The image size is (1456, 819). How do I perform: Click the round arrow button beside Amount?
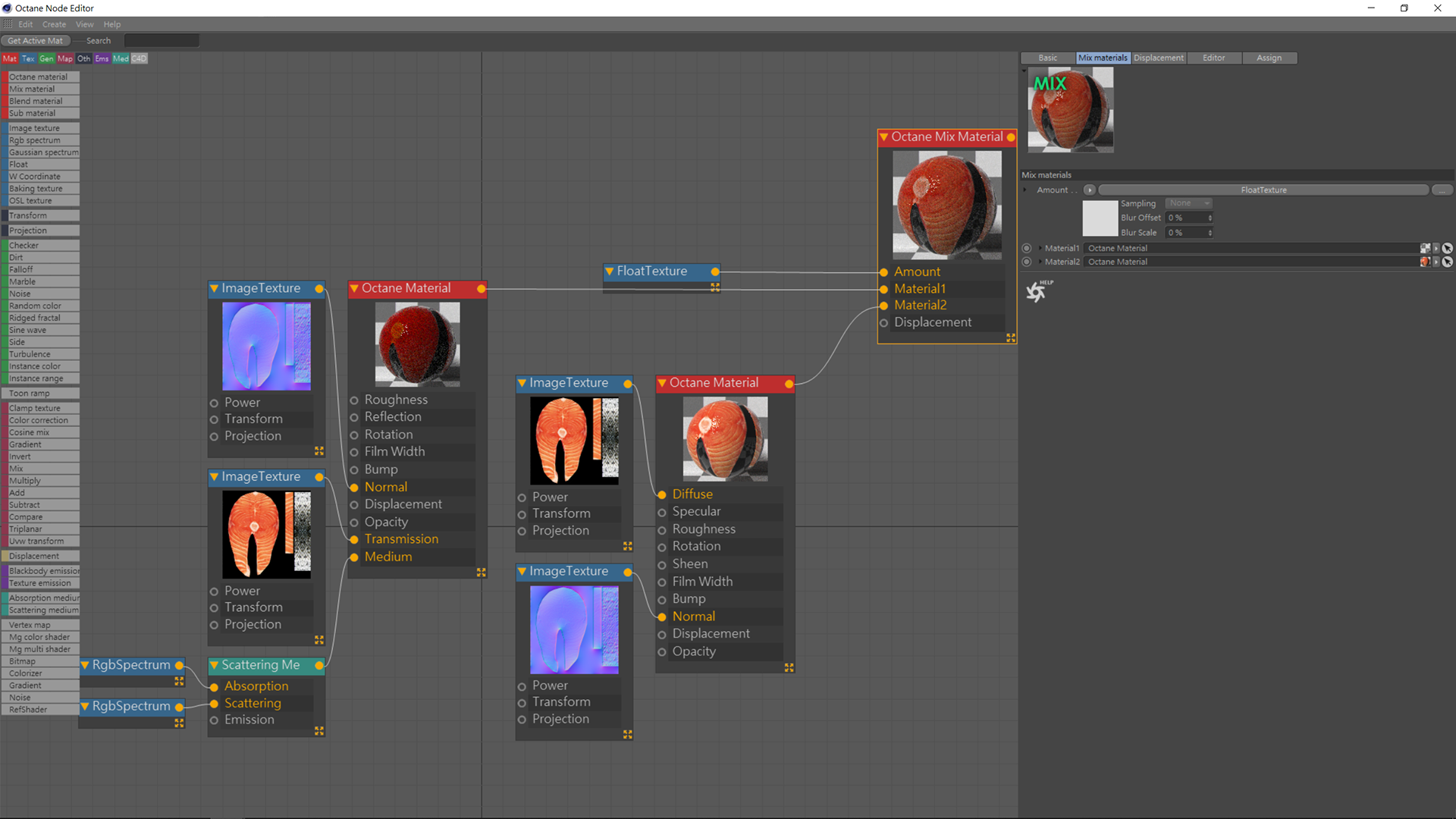1090,190
